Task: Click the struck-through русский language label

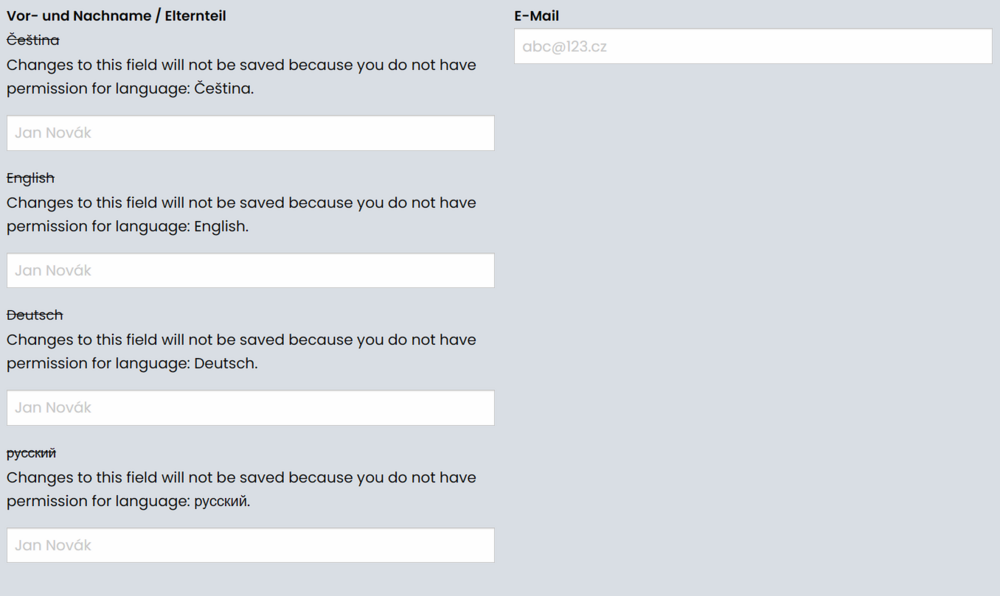Action: tap(31, 453)
